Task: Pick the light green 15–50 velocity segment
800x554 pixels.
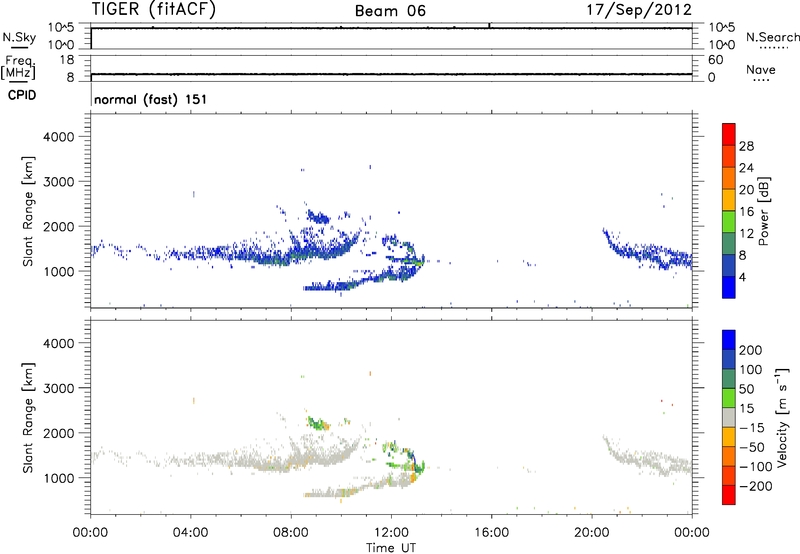Action: pyautogui.click(x=729, y=398)
